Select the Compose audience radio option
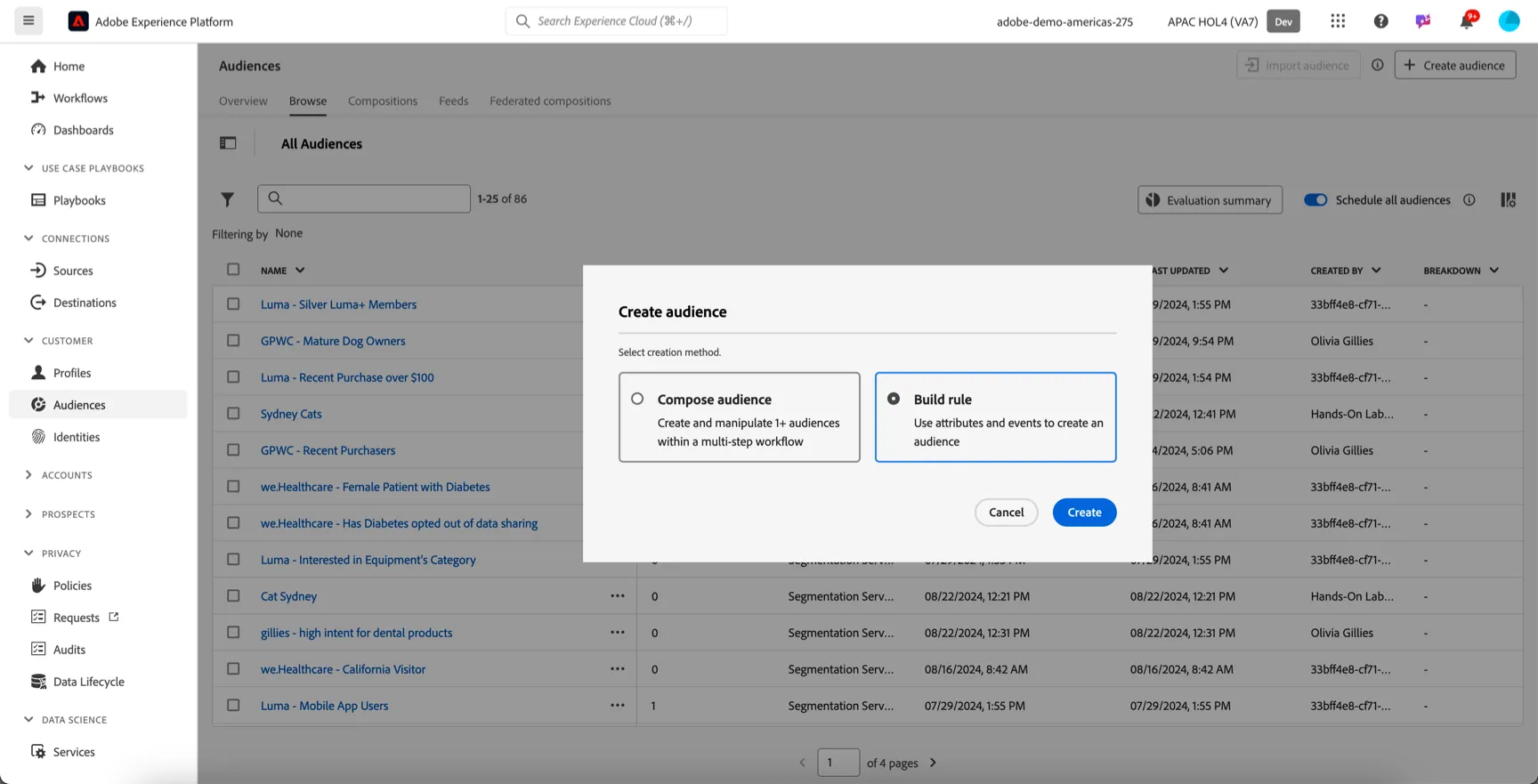This screenshot has width=1538, height=784. [x=637, y=399]
